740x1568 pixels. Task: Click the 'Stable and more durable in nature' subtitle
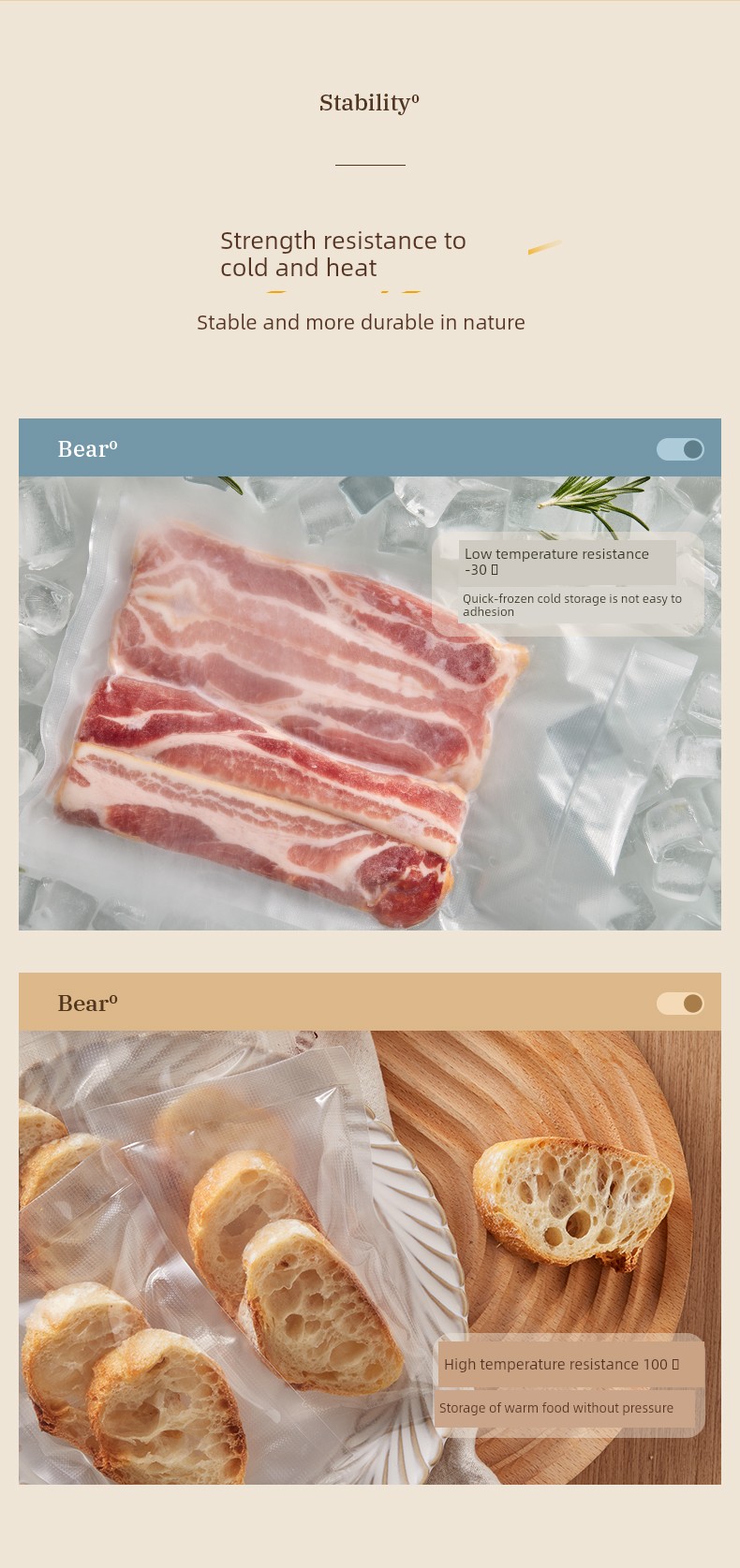pos(361,322)
